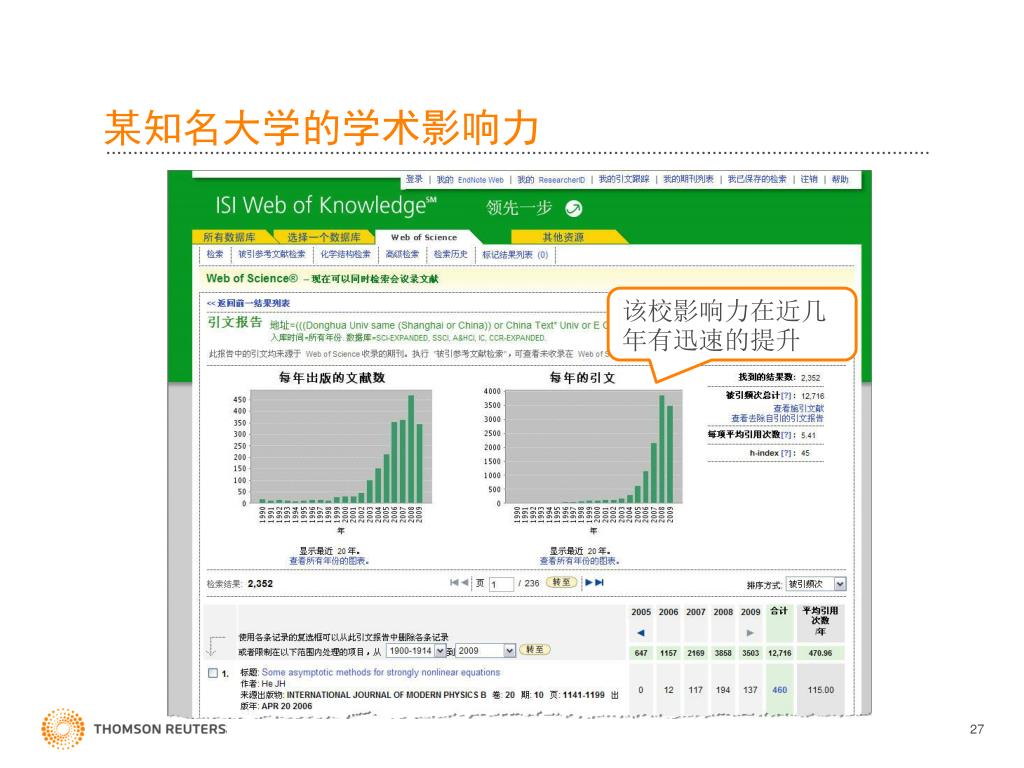Open 被引参考文献检索 menu item
The height and width of the screenshot is (768, 1024).
(x=272, y=255)
